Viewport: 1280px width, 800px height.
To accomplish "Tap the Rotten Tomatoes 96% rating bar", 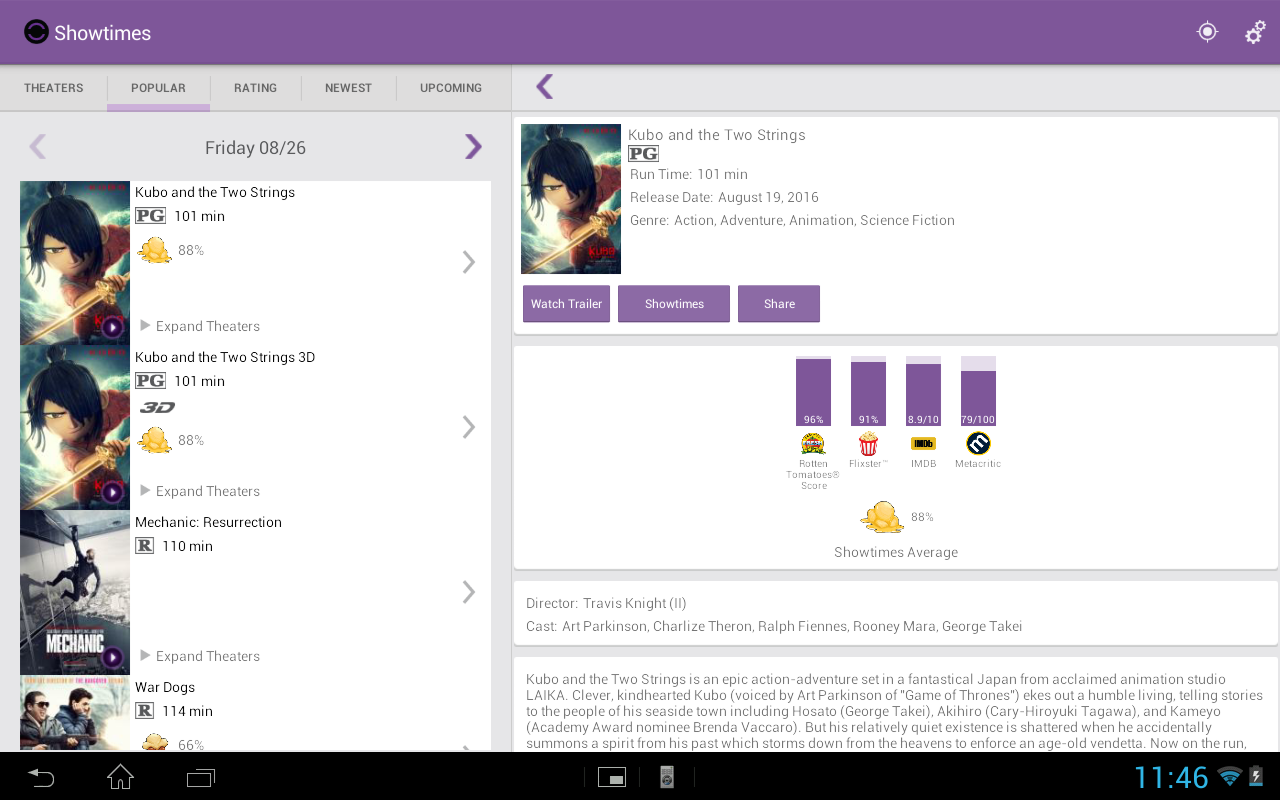I will point(813,391).
